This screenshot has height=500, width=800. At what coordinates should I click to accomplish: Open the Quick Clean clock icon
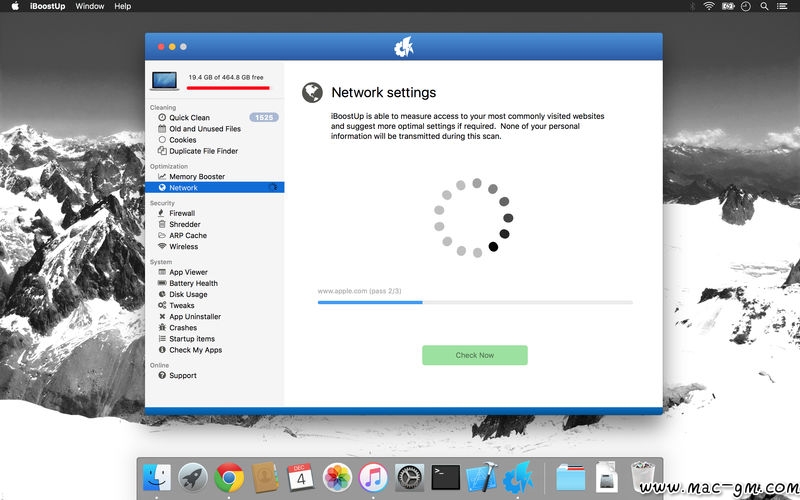click(162, 117)
